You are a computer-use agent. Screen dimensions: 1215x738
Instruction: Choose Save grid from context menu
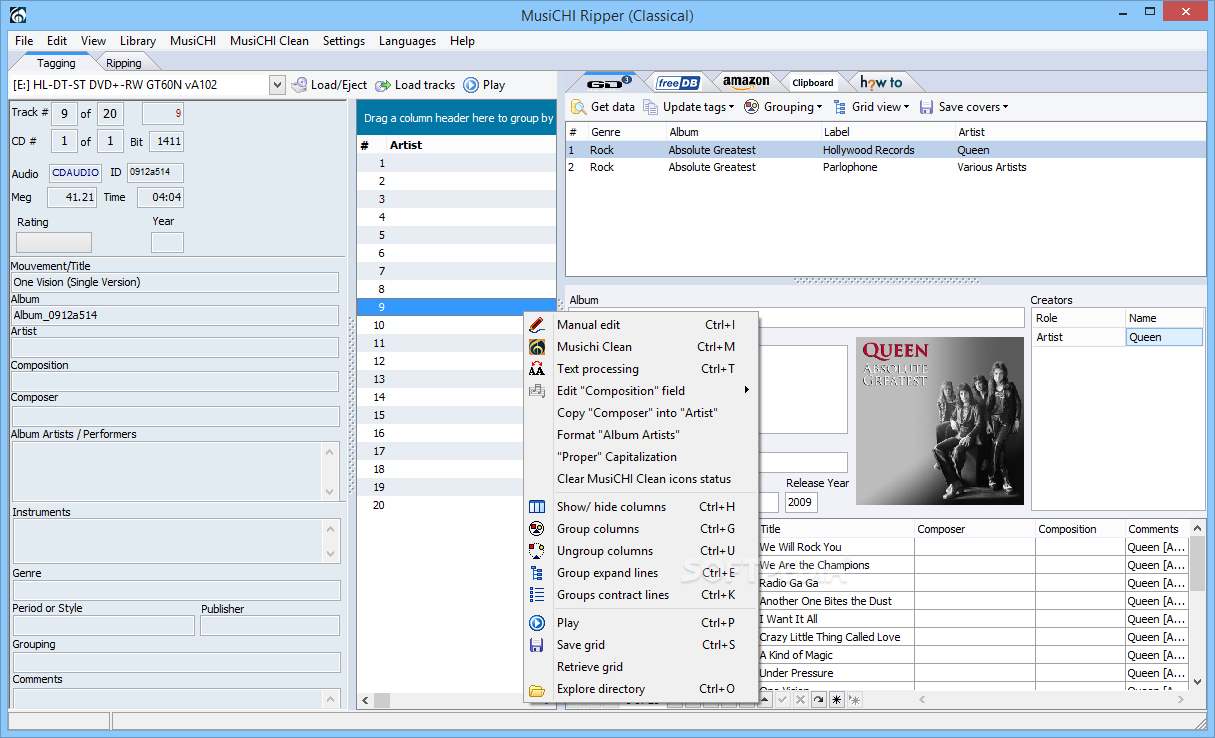[641, 645]
